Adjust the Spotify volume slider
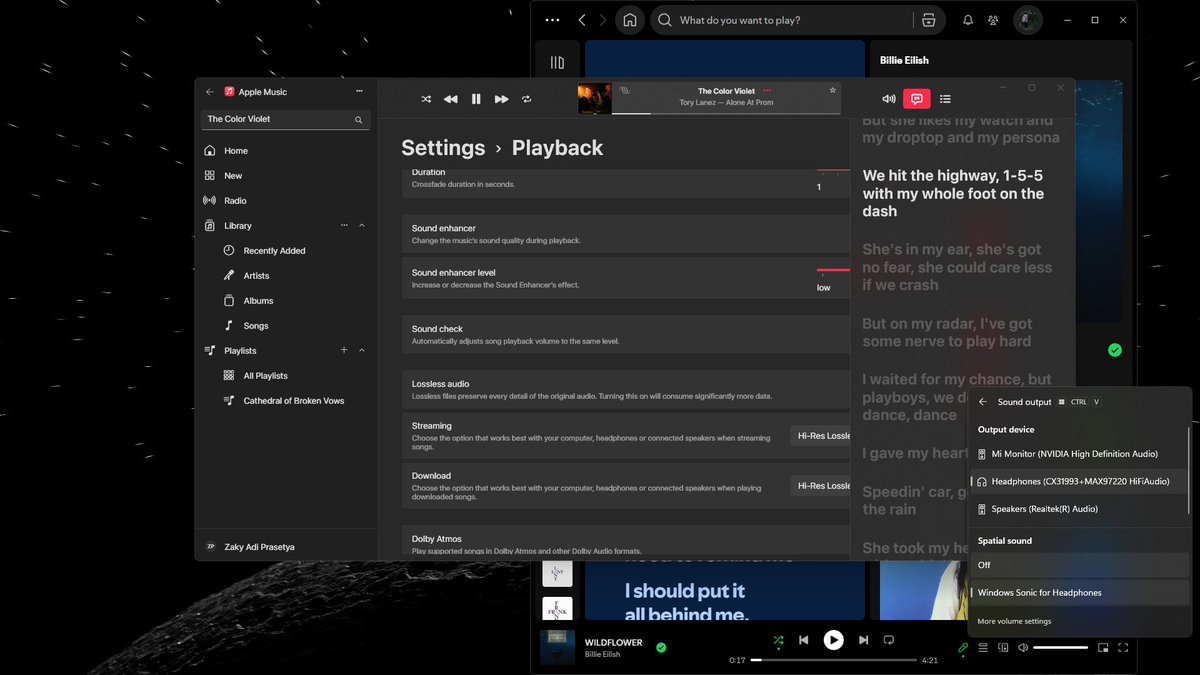This screenshot has width=1200, height=675. [1060, 648]
